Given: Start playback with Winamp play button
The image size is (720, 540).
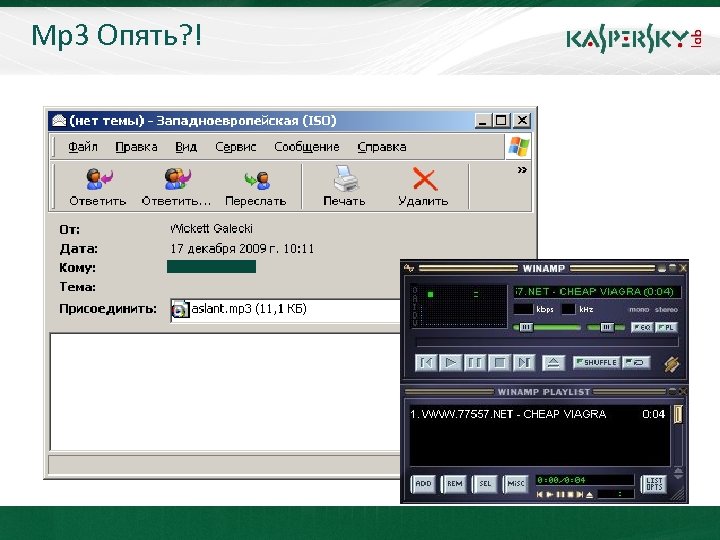Looking at the screenshot, I should (x=450, y=363).
